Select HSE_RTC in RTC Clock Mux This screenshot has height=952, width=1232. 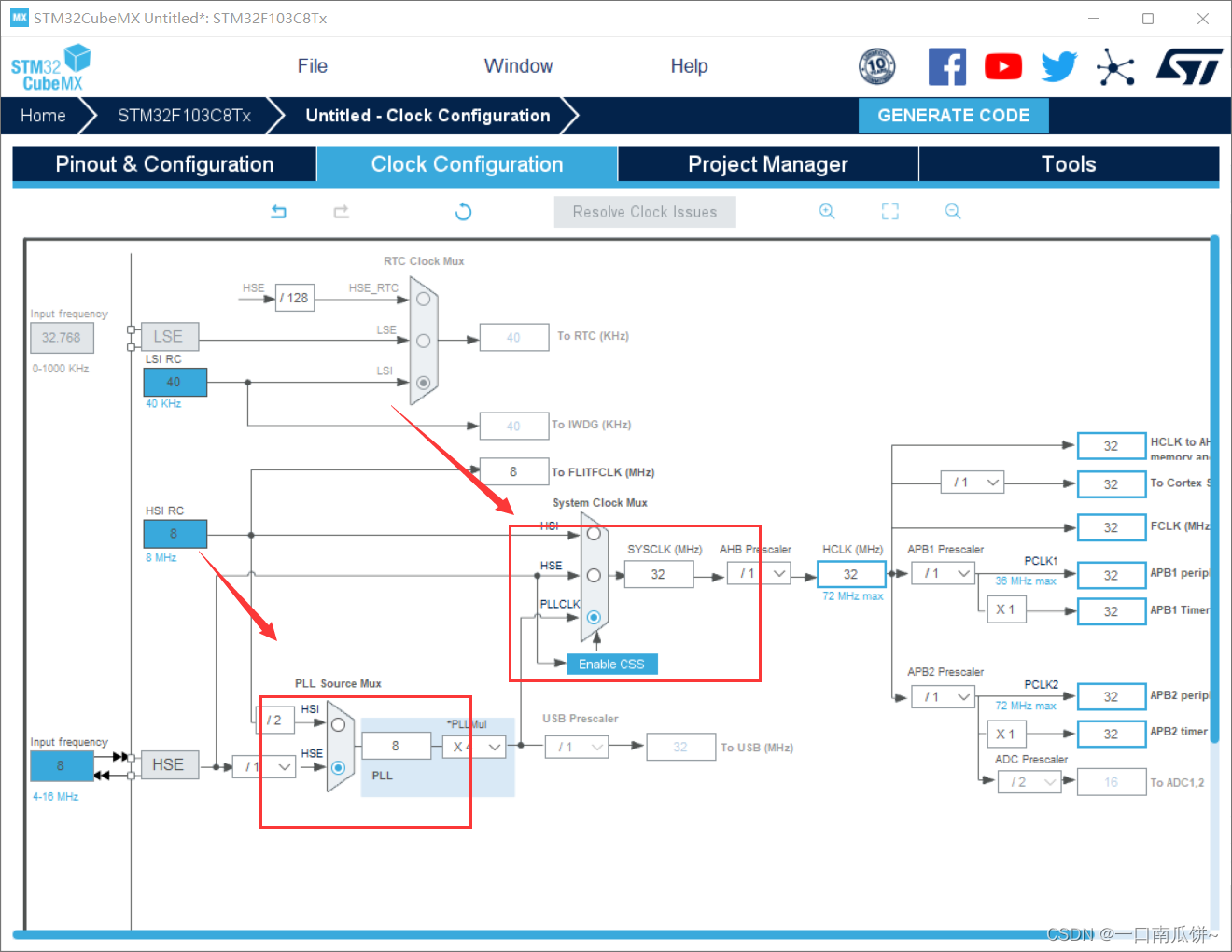click(424, 300)
